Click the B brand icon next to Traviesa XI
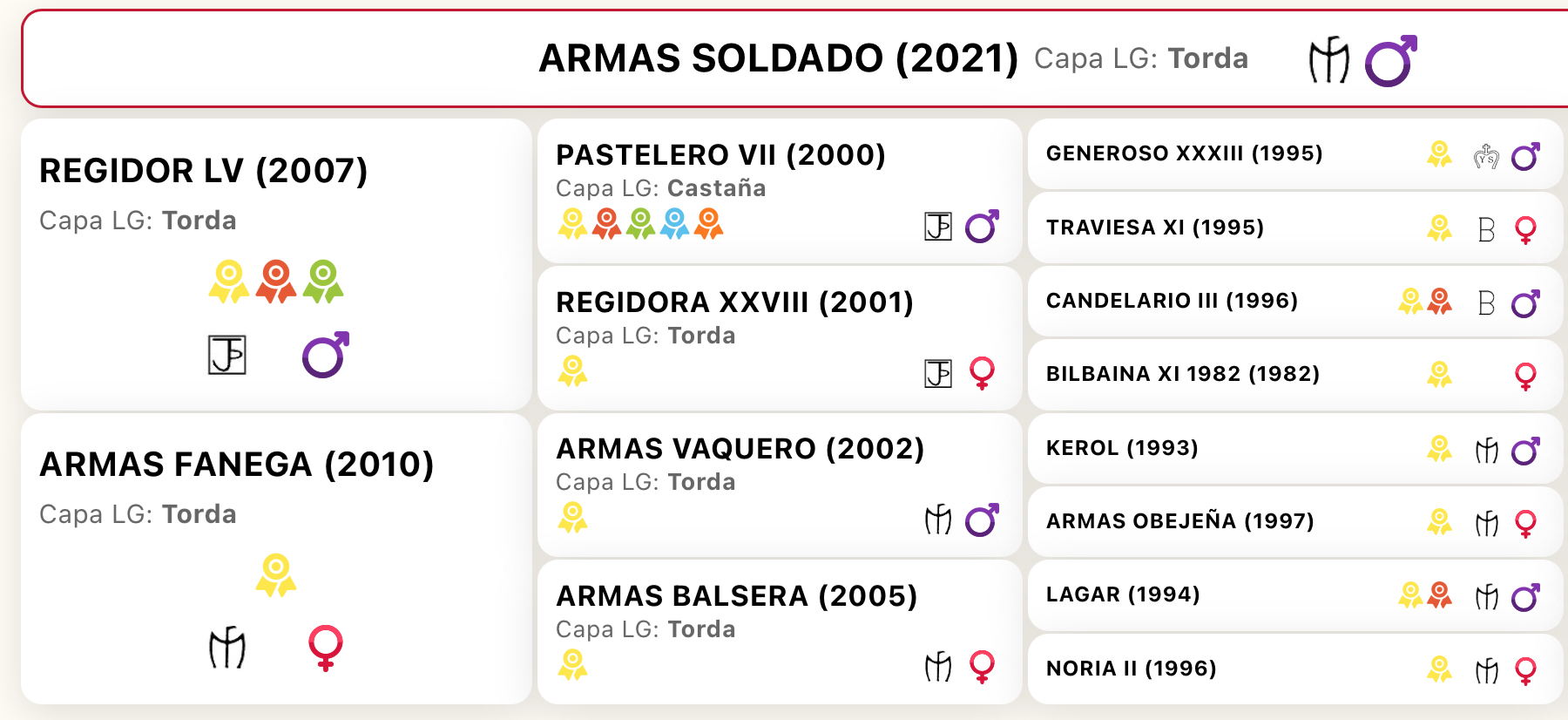Viewport: 1568px width, 720px height. tap(1486, 230)
